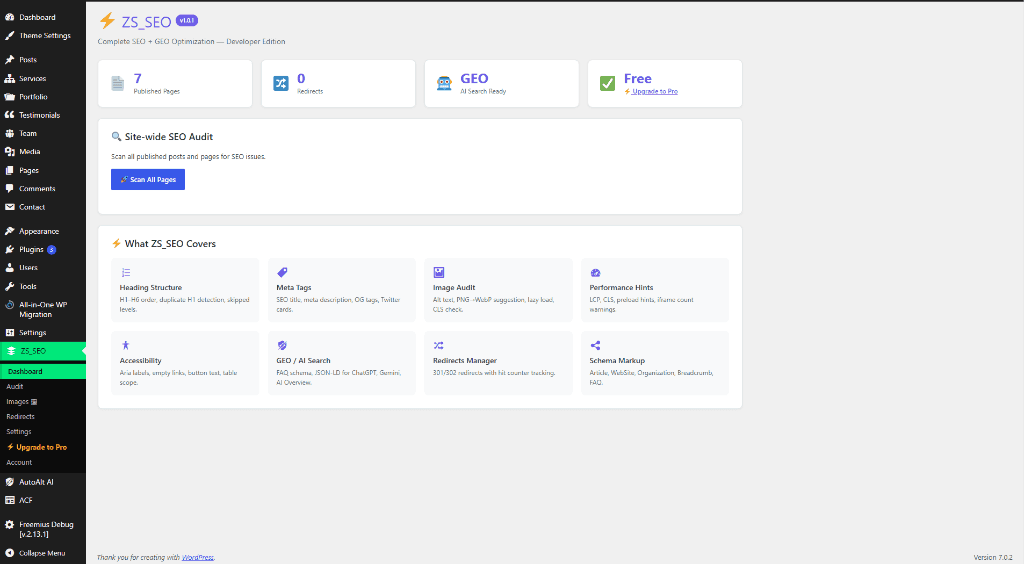The image size is (1024, 564).
Task: Click the Plugins plug icon
Action: click(x=10, y=249)
